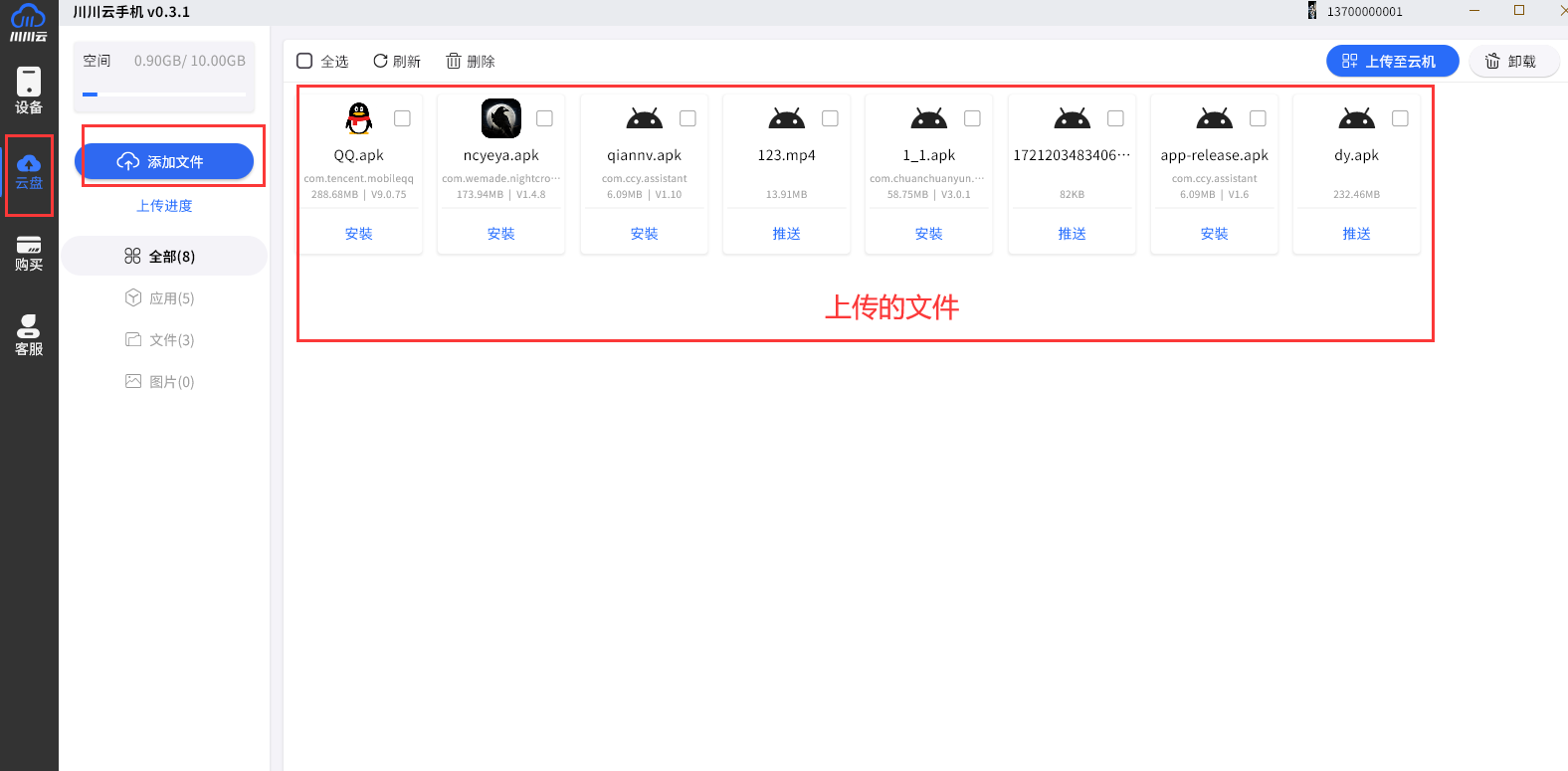The image size is (1568, 771).
Task: Check the dy.apk file checkbox
Action: [1400, 118]
